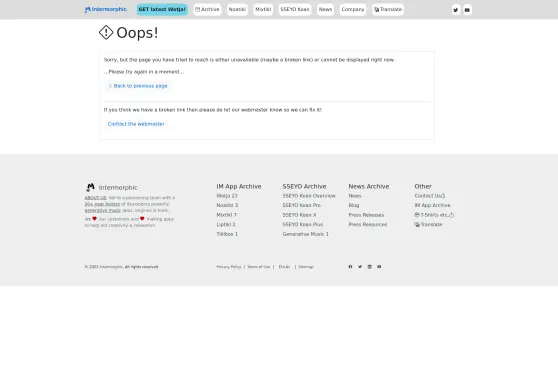The width and height of the screenshot is (558, 382).
Task: Open EULAs footer link
Action: click(x=284, y=267)
